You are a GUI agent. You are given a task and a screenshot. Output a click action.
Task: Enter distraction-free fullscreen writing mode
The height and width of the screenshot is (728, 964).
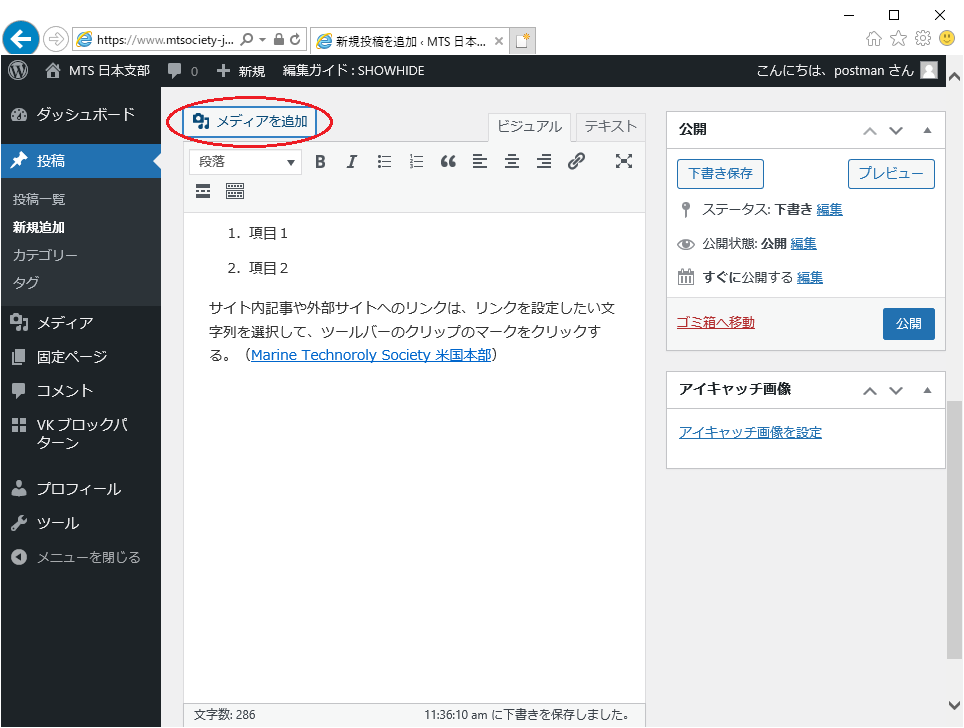(x=624, y=161)
